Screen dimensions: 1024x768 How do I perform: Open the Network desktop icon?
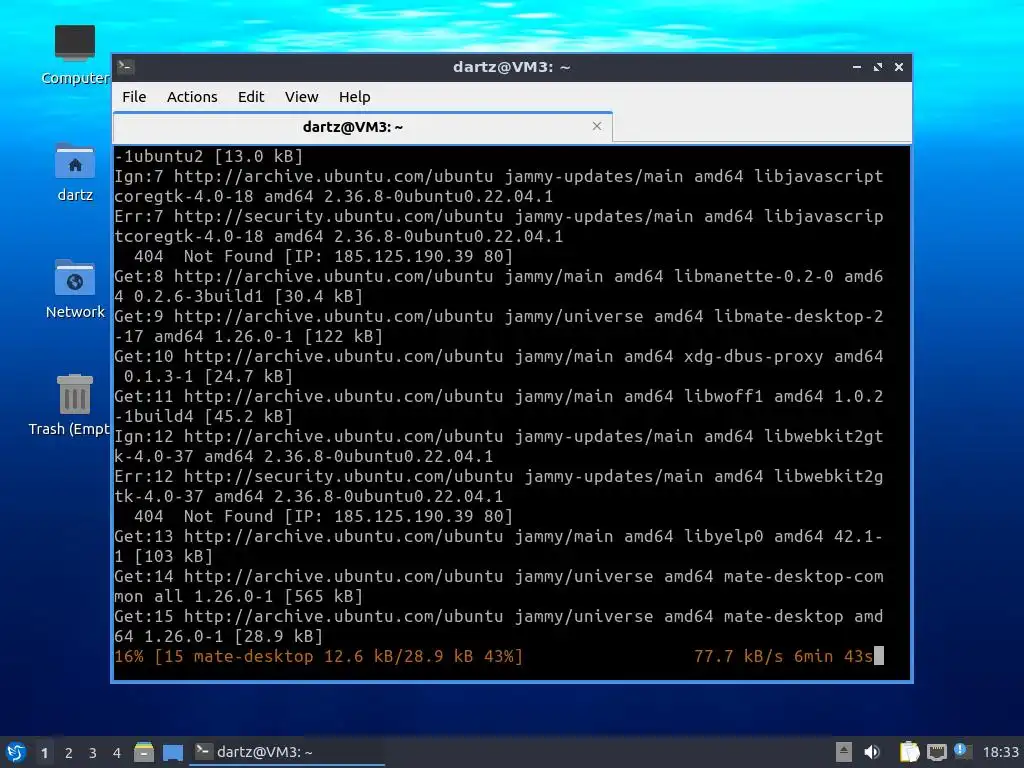coord(74,289)
